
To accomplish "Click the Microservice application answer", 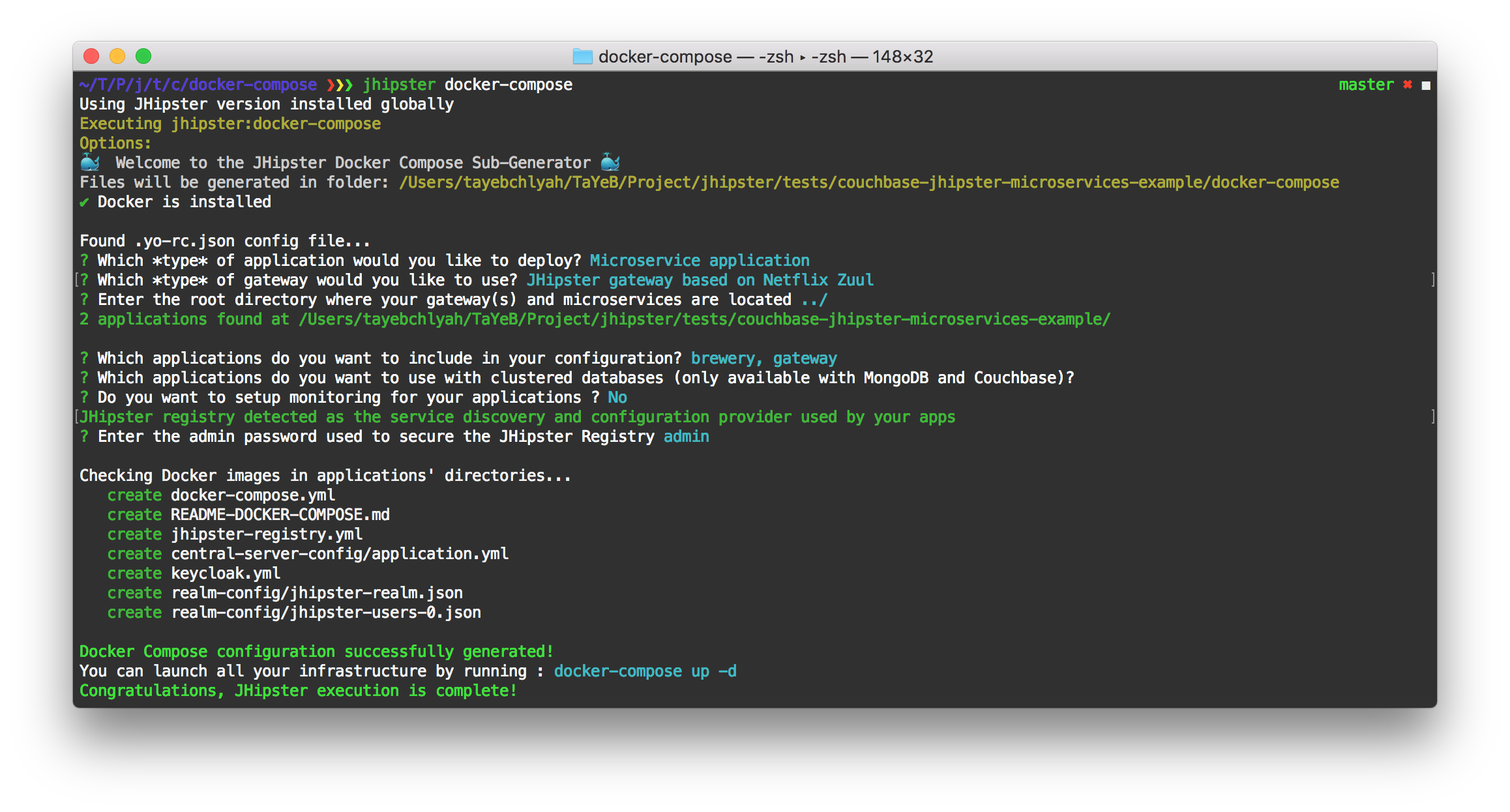I will [699, 261].
